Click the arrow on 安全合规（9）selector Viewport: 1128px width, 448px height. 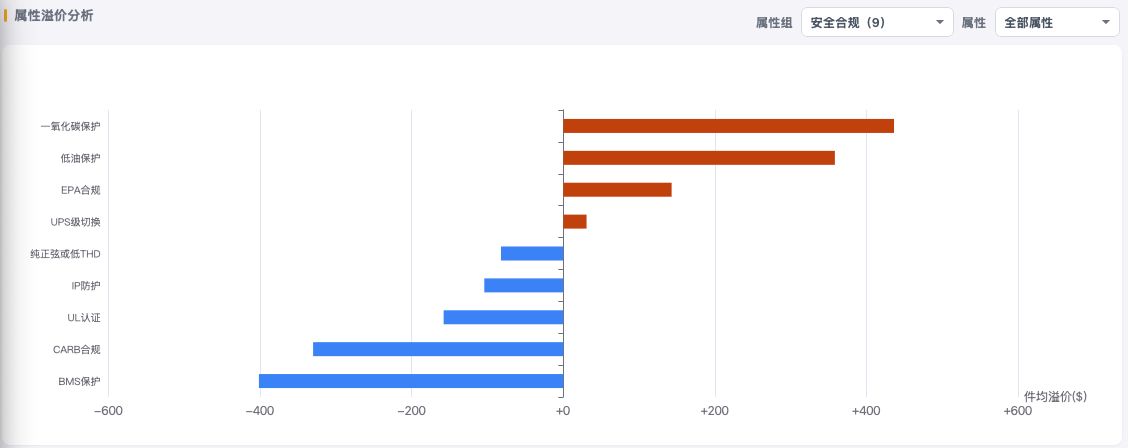[940, 22]
